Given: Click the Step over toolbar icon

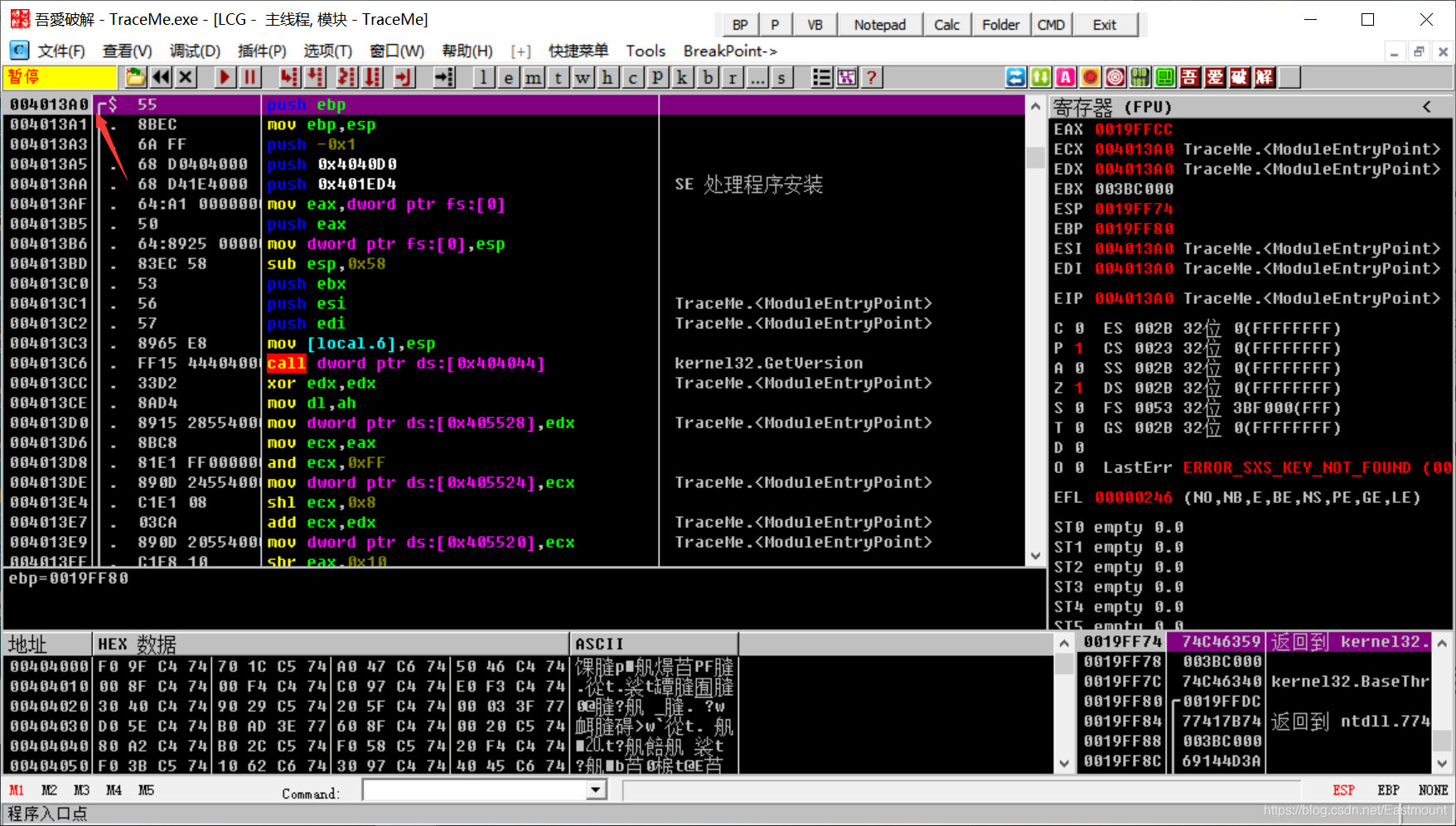Looking at the screenshot, I should coord(316,77).
